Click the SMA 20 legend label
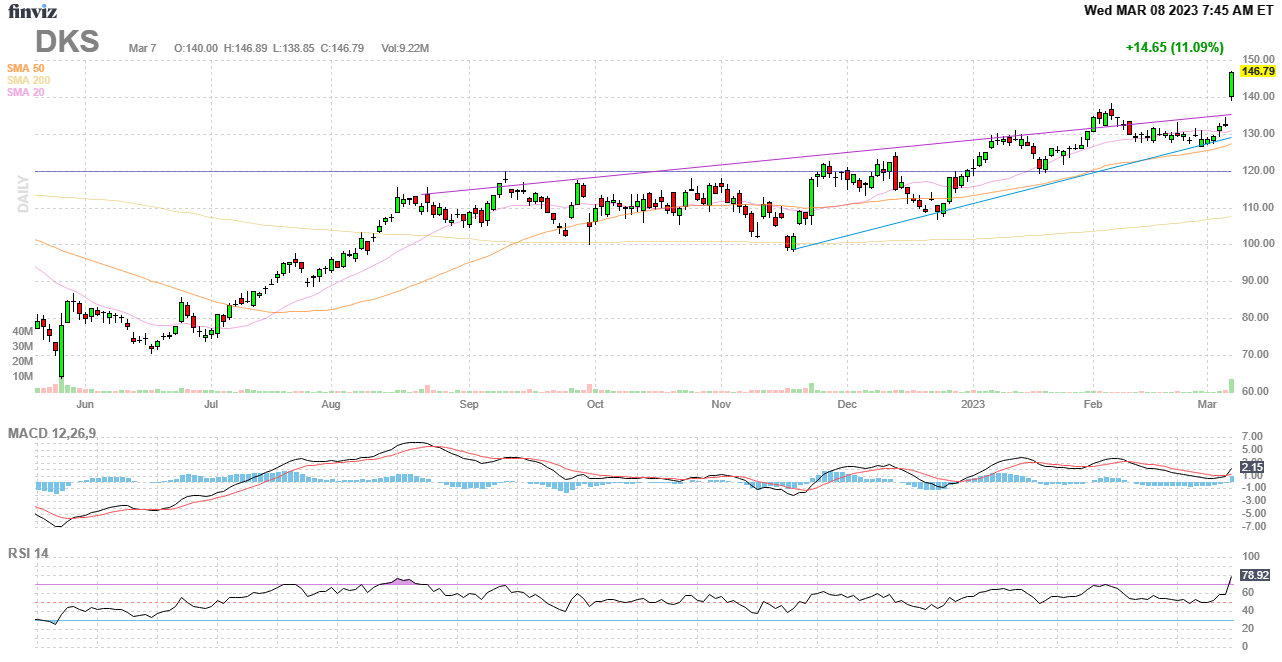Viewport: 1282px width, 662px height. [25, 92]
